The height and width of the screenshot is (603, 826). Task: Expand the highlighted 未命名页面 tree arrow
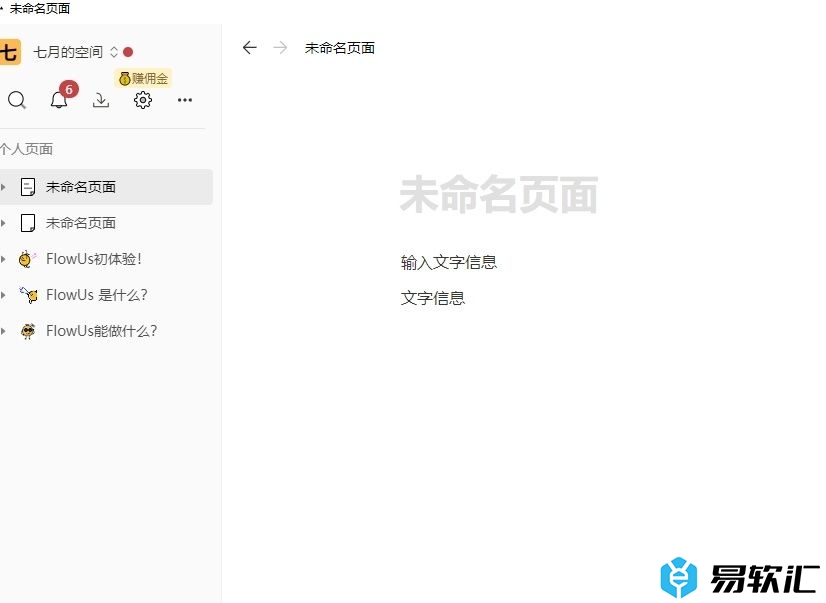3,187
